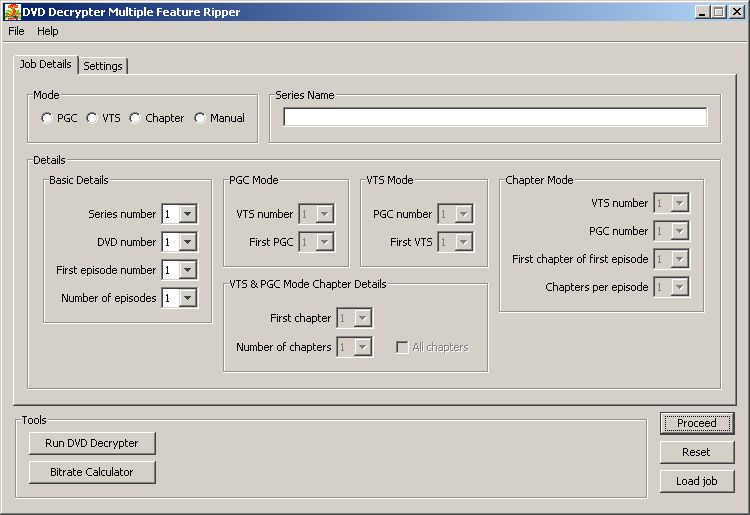Tick the All chapters checkbox
The width and height of the screenshot is (750, 515).
click(x=402, y=347)
